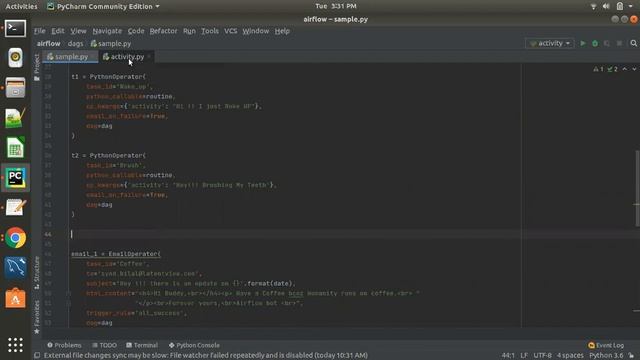
Task: Open the File menu
Action: [40, 31]
